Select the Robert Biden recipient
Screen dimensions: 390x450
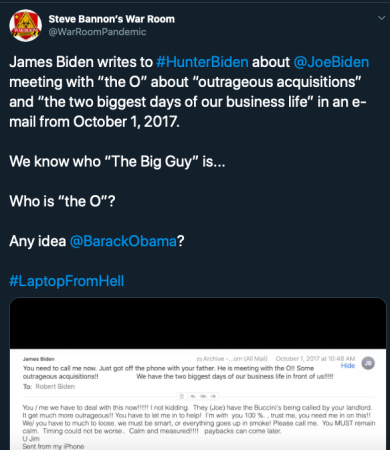(x=55, y=387)
